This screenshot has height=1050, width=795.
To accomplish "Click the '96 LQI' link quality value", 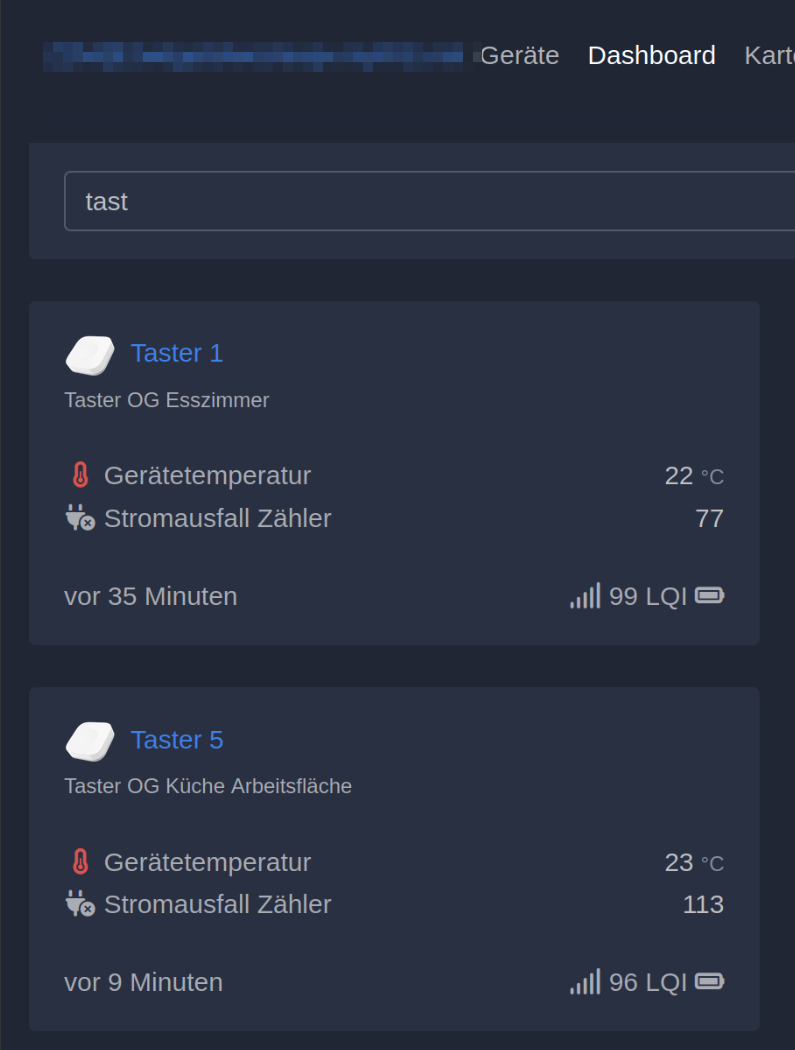I will pyautogui.click(x=647, y=982).
